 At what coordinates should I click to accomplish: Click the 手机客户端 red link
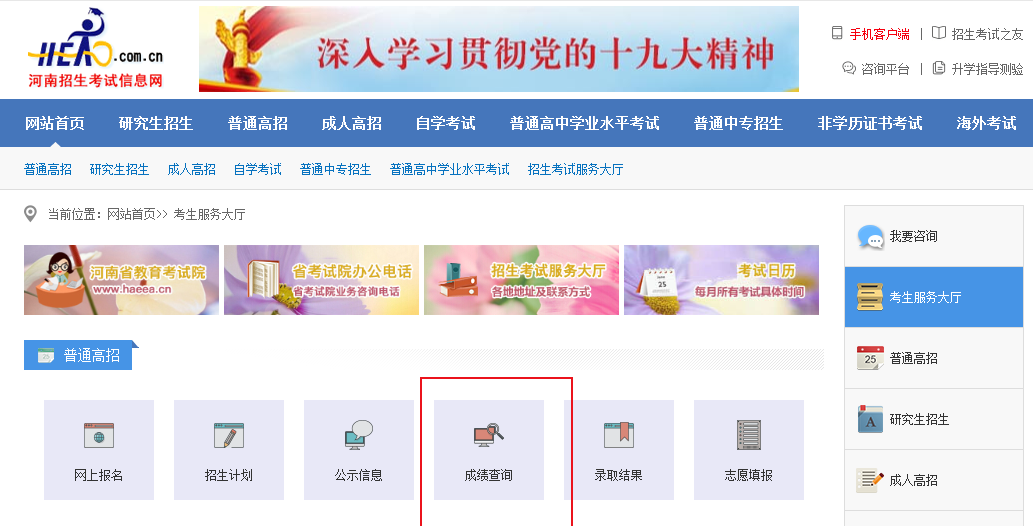[x=879, y=34]
